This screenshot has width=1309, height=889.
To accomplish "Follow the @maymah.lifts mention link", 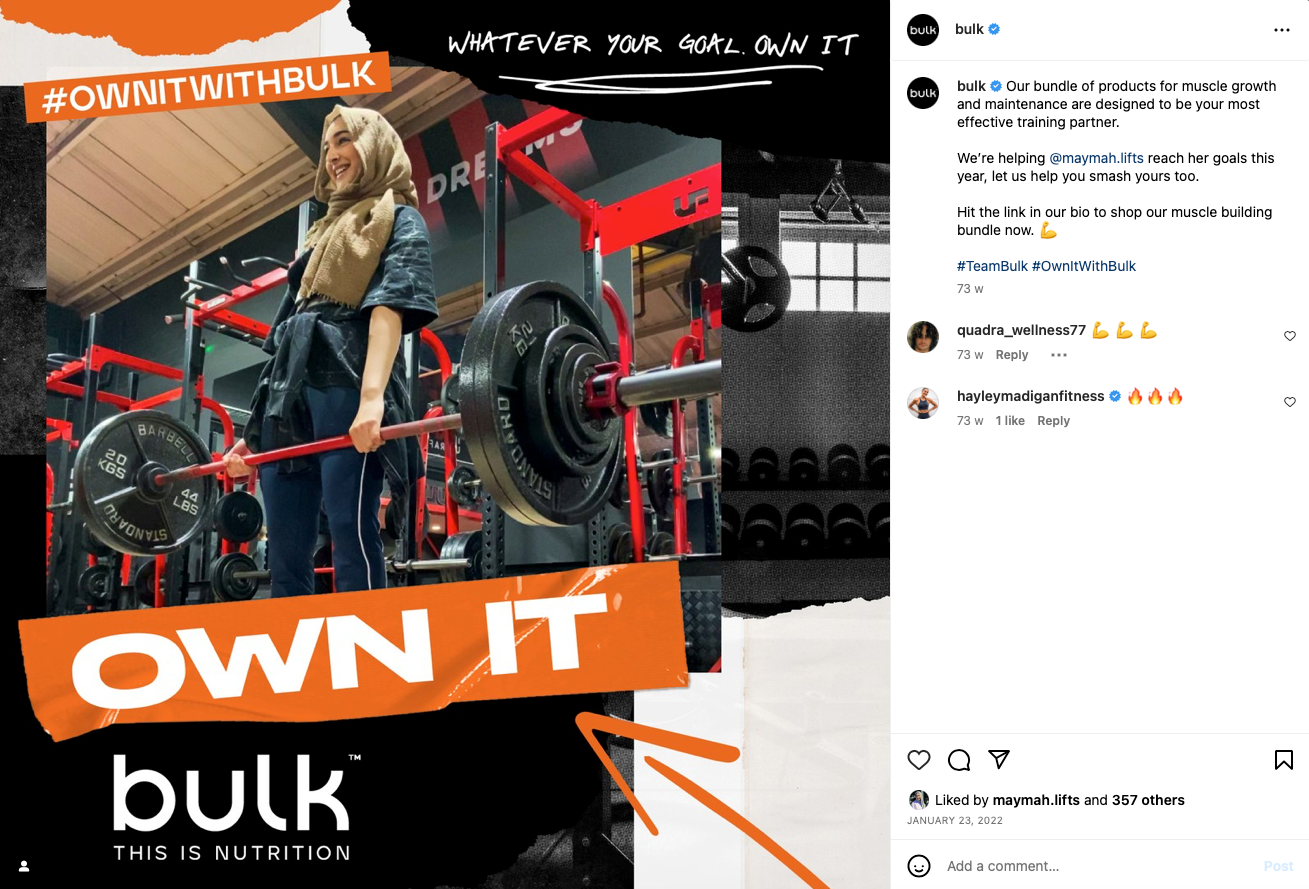I will pos(1096,158).
